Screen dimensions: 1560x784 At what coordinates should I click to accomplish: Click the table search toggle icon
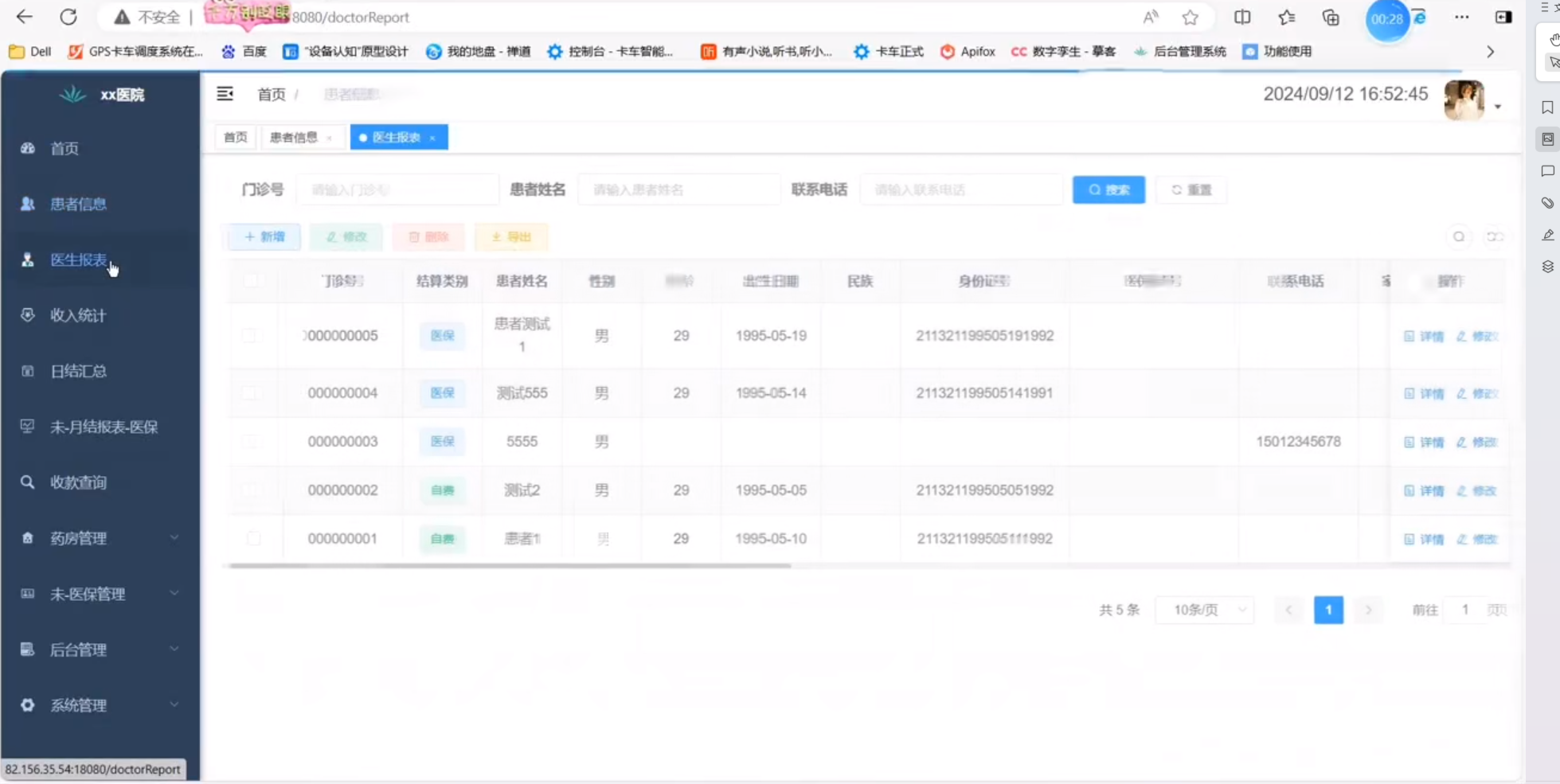[x=1458, y=236]
